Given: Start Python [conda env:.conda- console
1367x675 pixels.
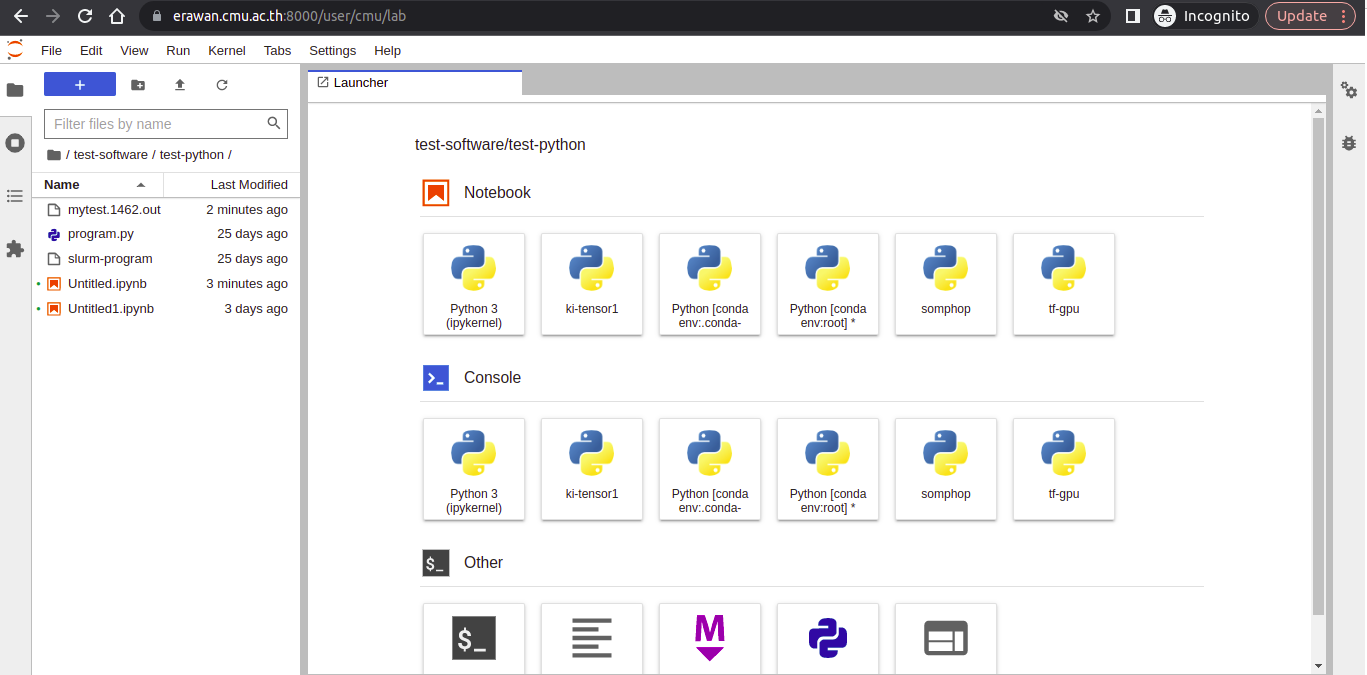Looking at the screenshot, I should [710, 469].
